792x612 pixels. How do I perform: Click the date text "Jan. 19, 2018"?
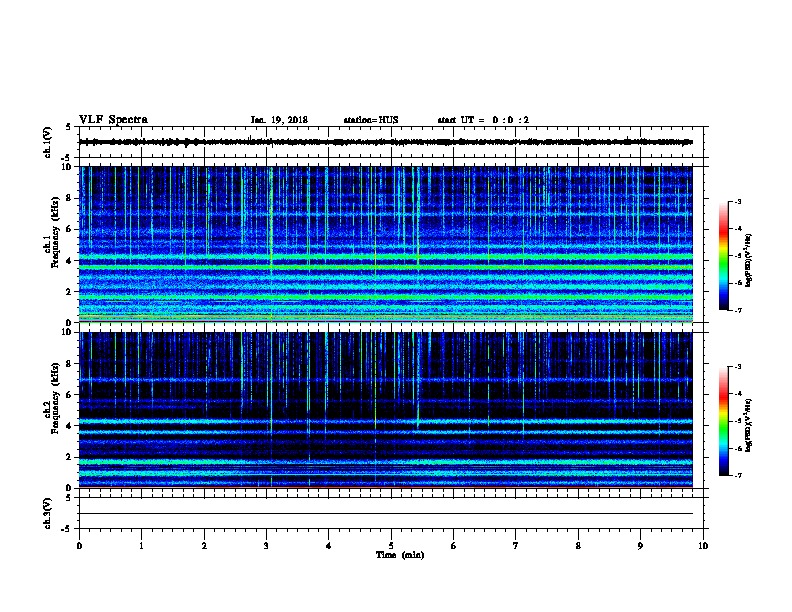click(279, 120)
